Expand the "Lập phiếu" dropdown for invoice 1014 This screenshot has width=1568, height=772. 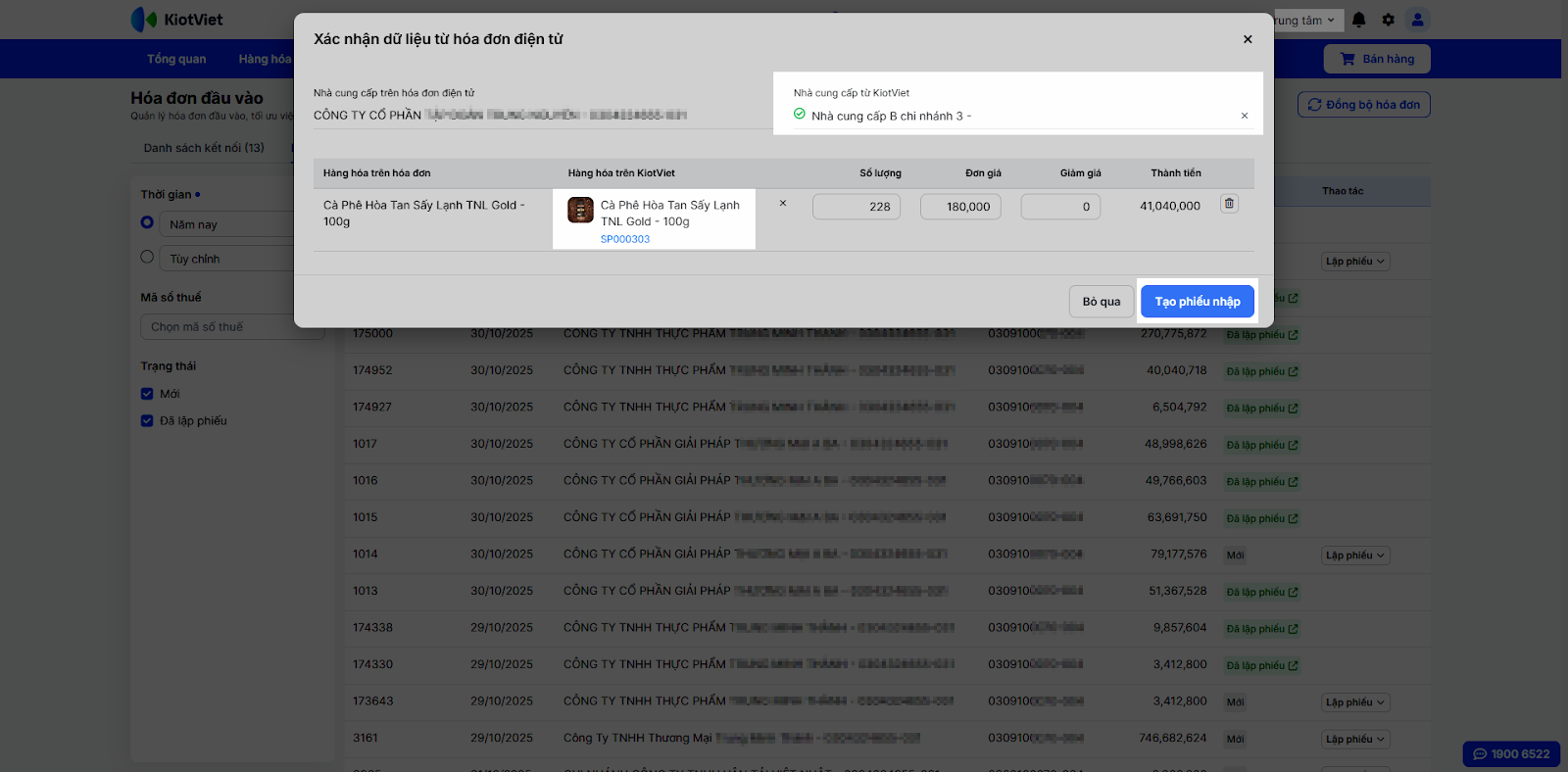coord(1355,555)
